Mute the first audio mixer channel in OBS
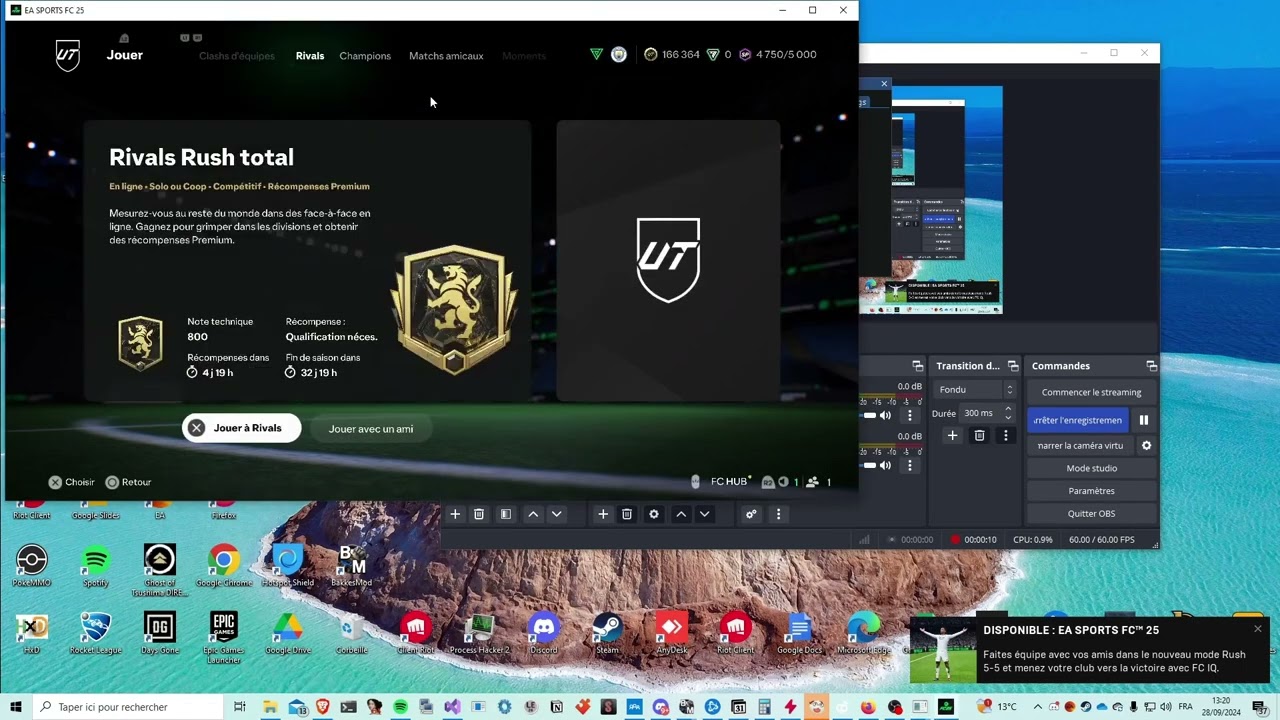This screenshot has height=720, width=1280. (x=885, y=415)
